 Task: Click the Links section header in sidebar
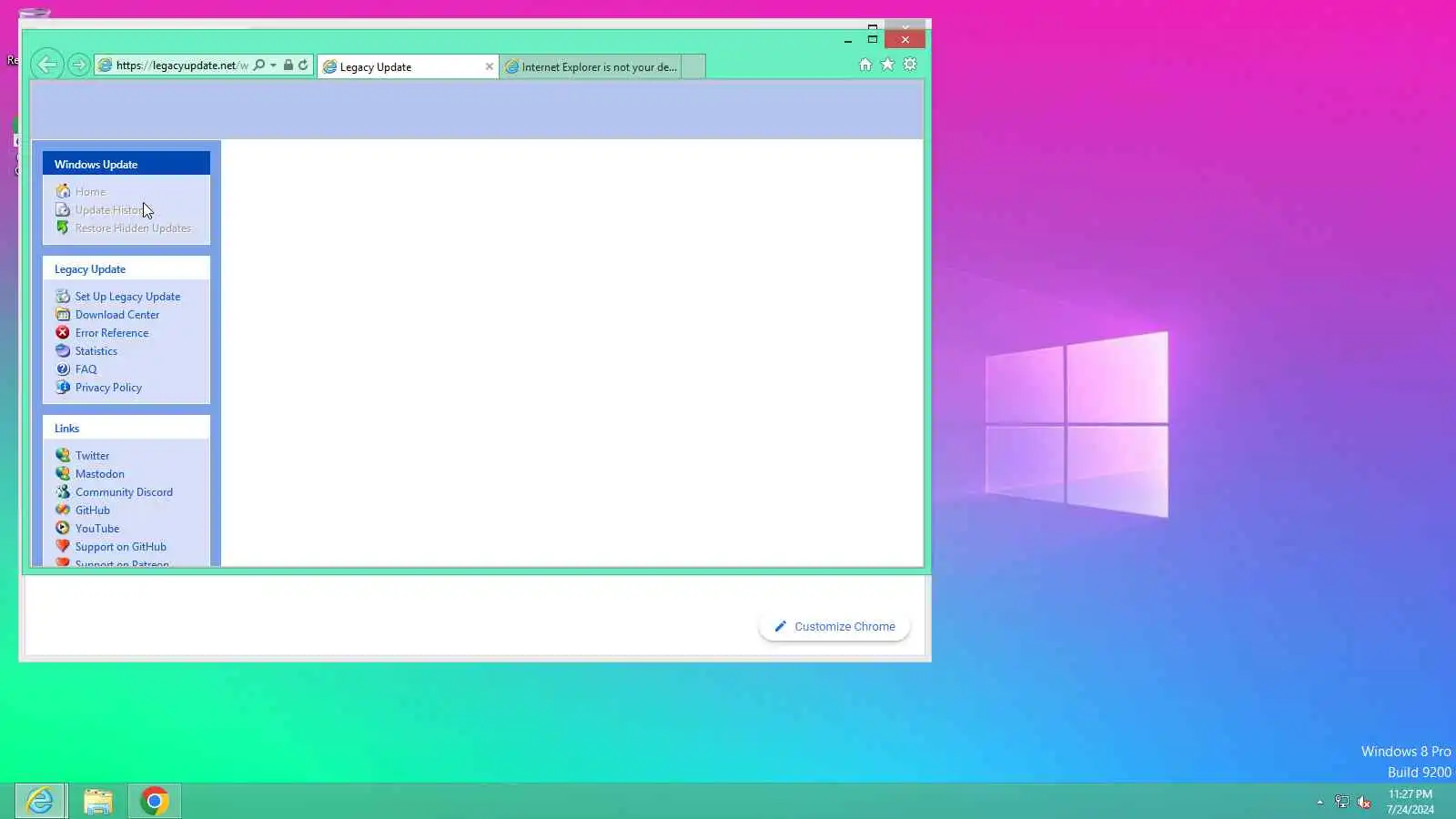[x=126, y=428]
